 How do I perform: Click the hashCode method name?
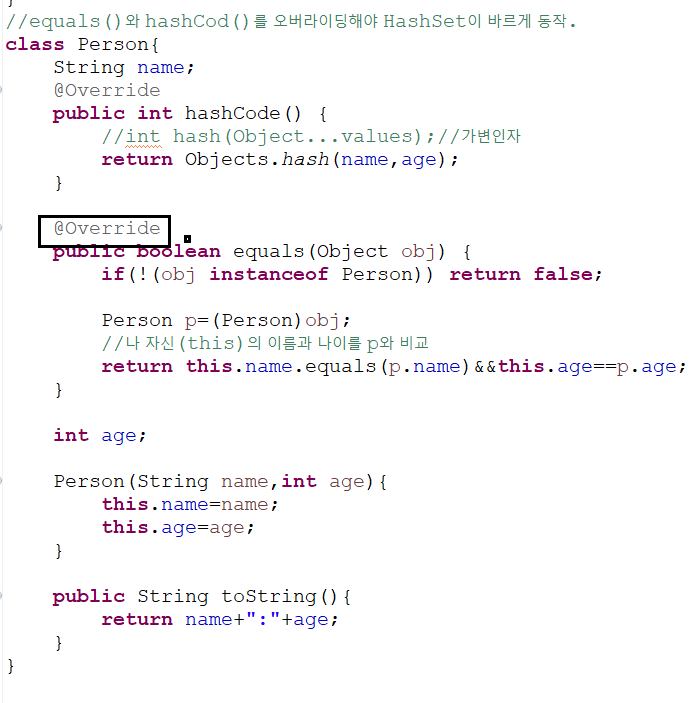click(232, 113)
